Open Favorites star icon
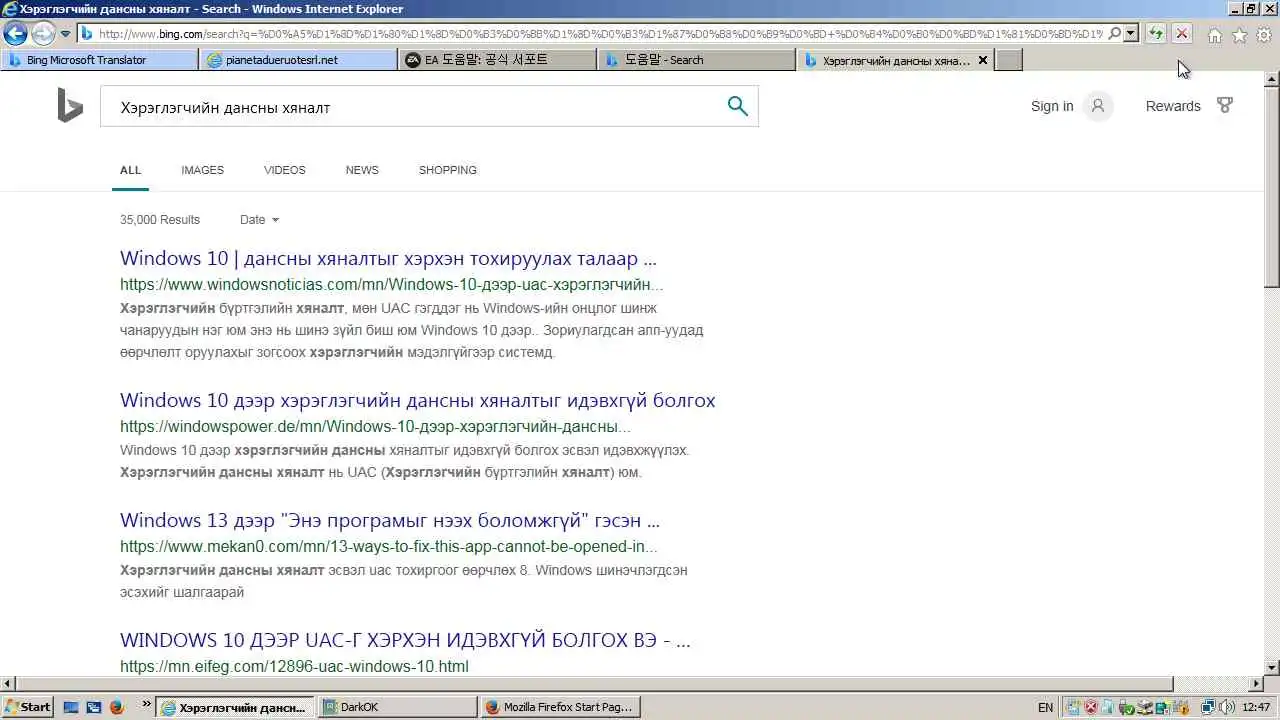The width and height of the screenshot is (1280, 720). tap(1240, 35)
